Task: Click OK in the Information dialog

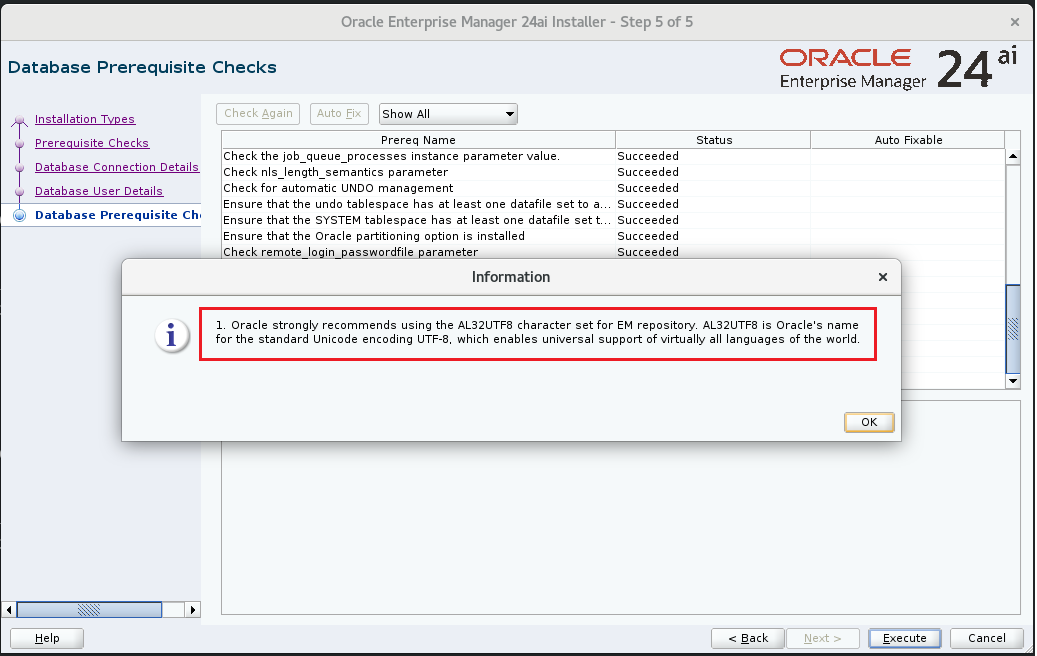Action: (869, 422)
